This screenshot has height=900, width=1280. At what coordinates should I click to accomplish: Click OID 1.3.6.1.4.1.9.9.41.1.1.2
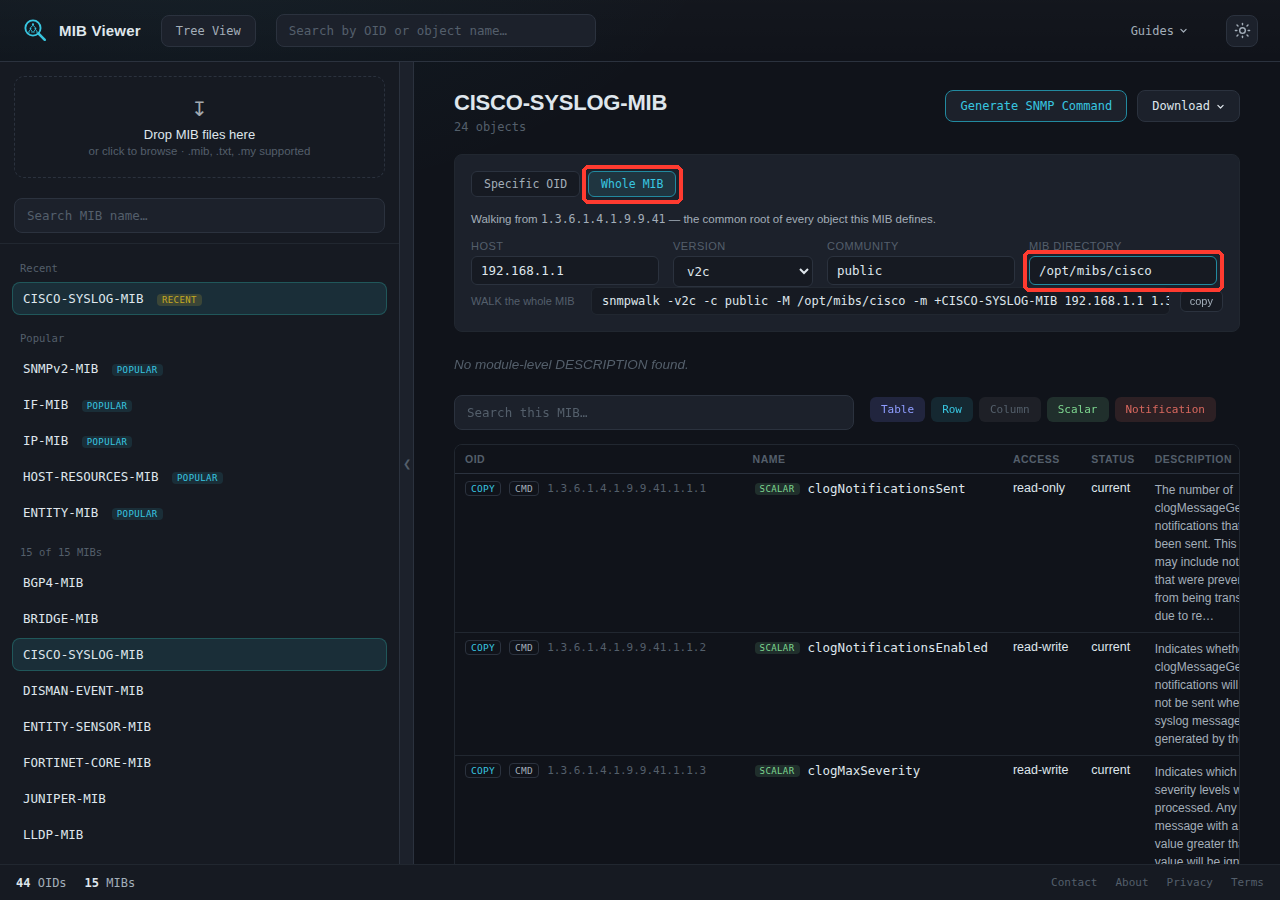pyautogui.click(x=626, y=648)
